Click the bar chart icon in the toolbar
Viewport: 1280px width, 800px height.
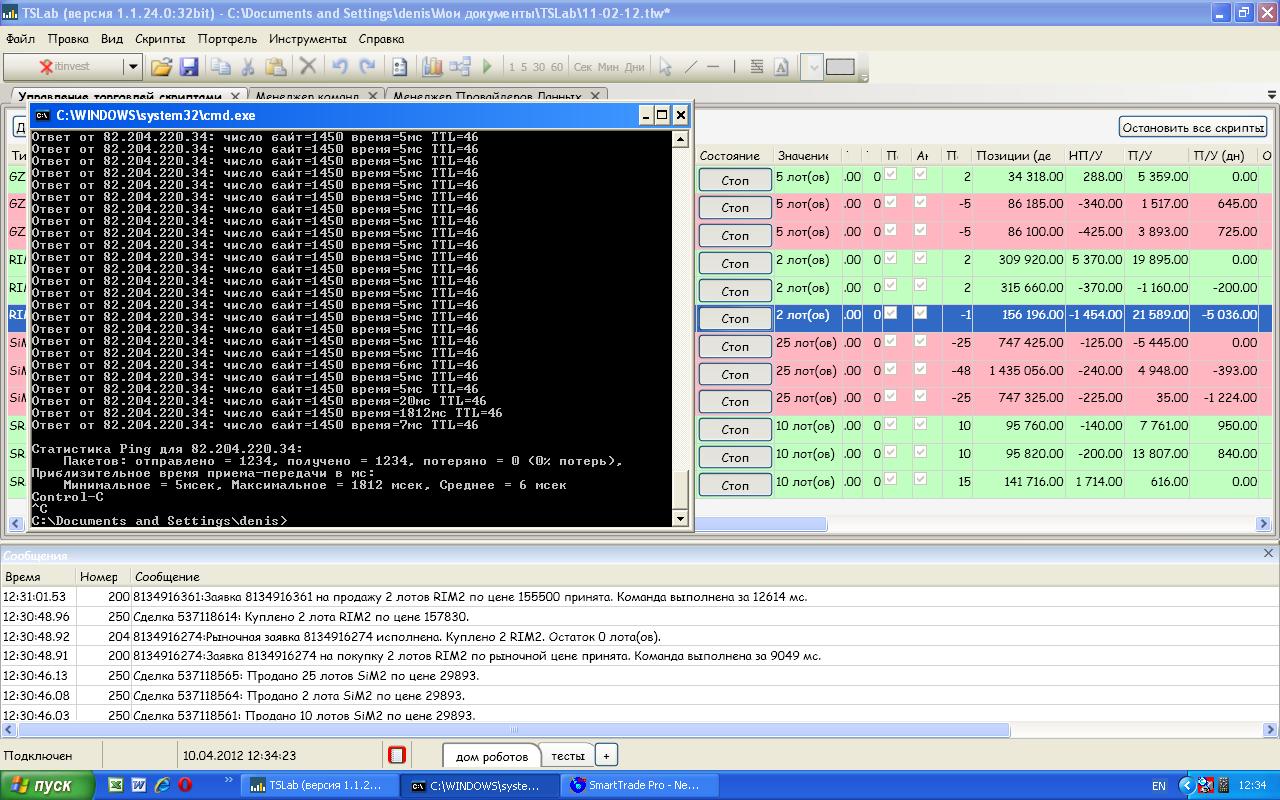coord(432,67)
